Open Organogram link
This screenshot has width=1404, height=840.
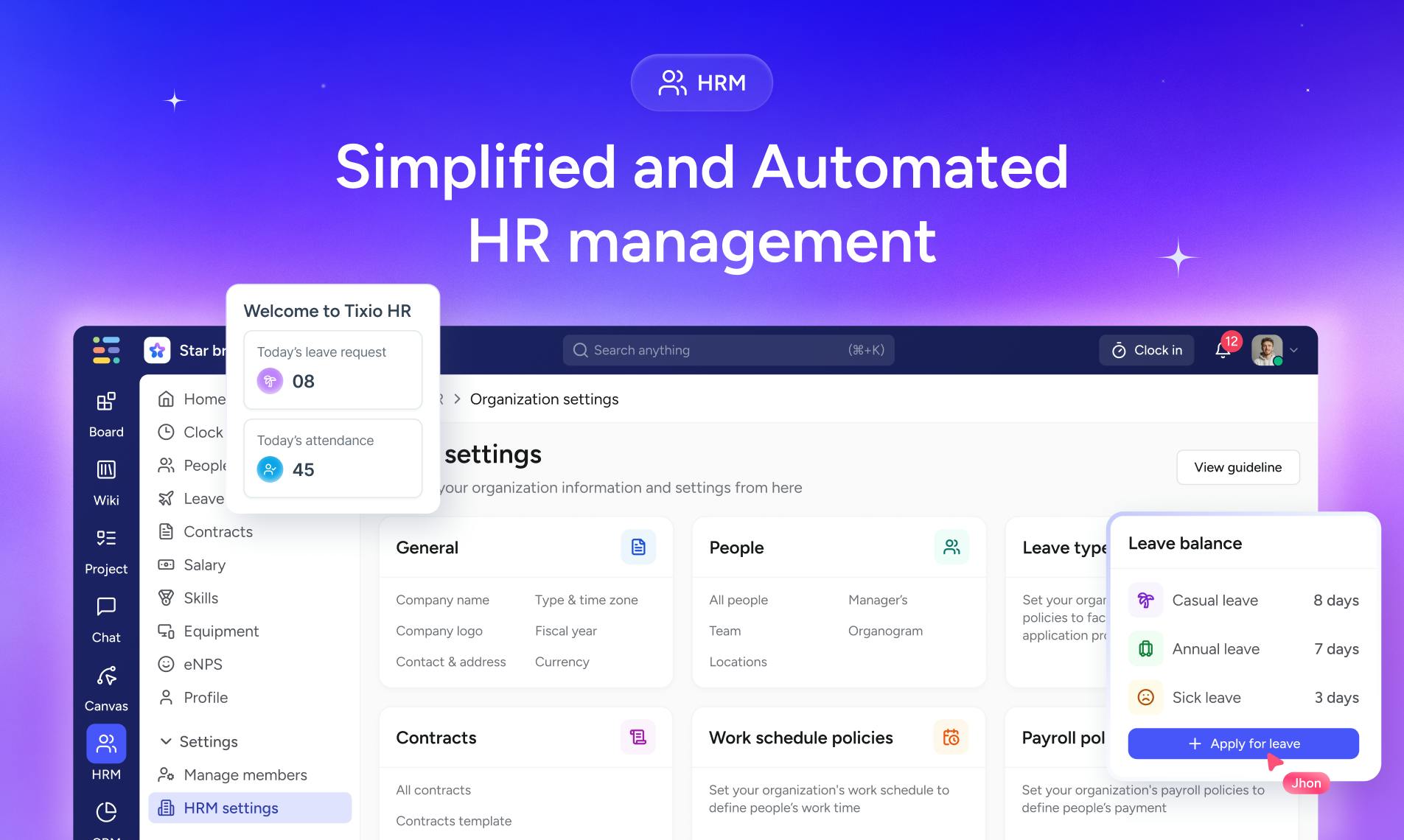click(x=885, y=631)
